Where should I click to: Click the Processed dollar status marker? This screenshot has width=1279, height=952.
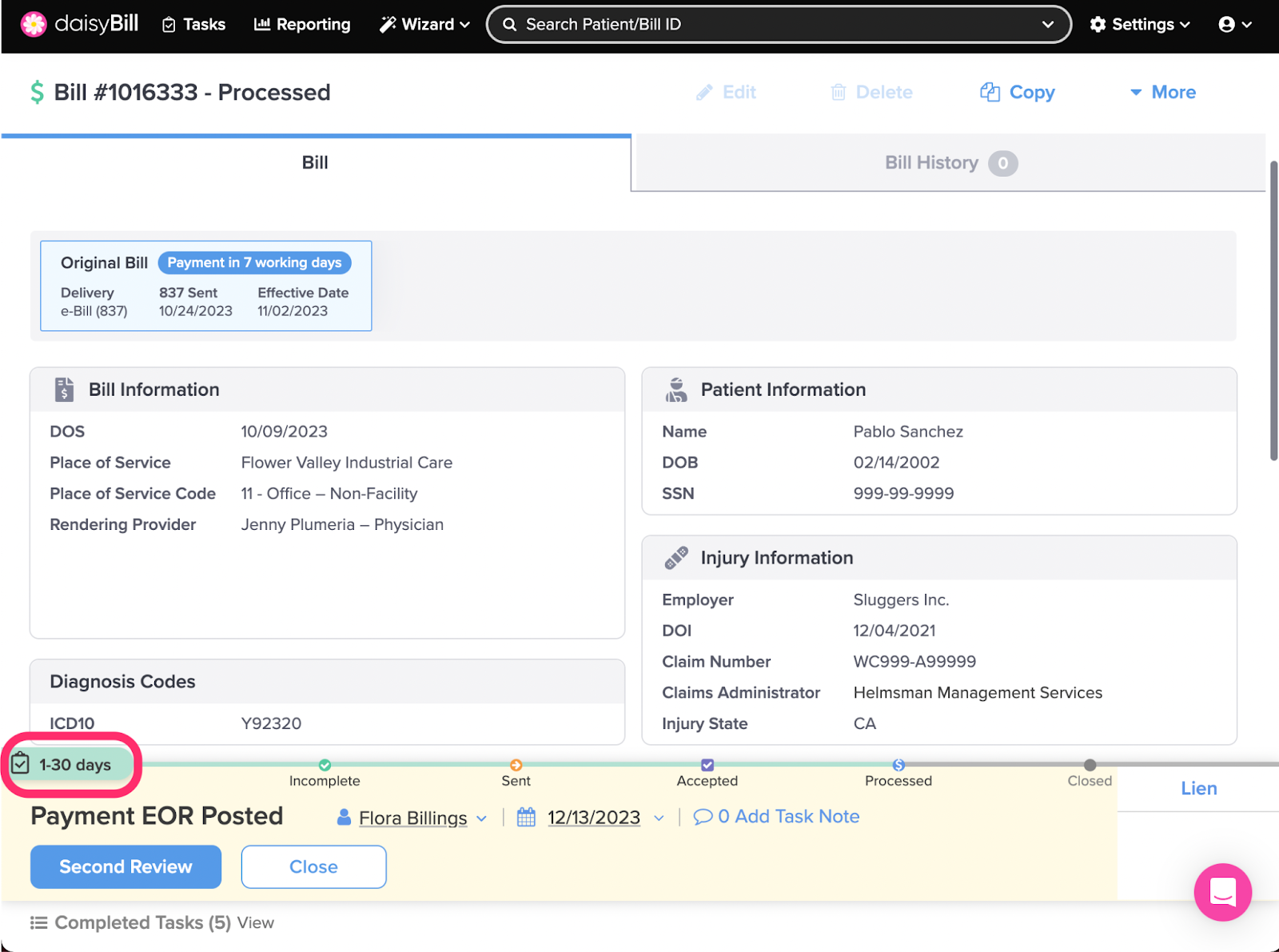click(x=898, y=765)
